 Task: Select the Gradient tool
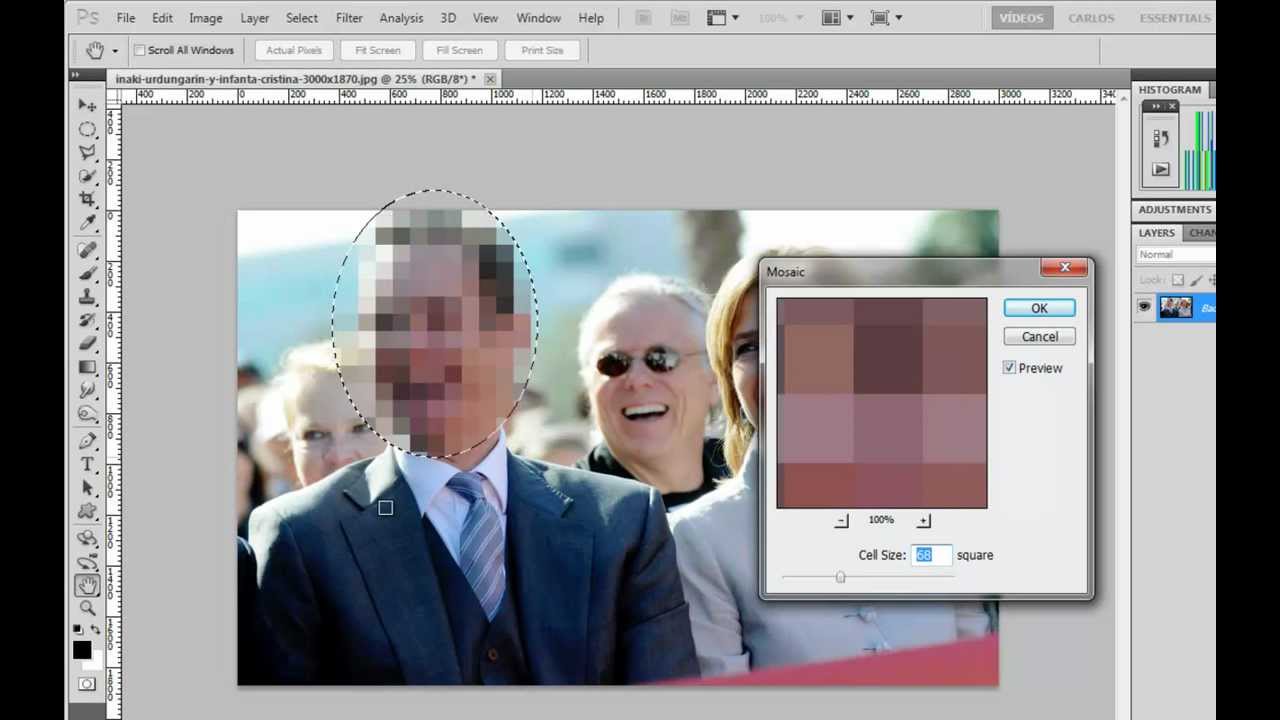88,367
